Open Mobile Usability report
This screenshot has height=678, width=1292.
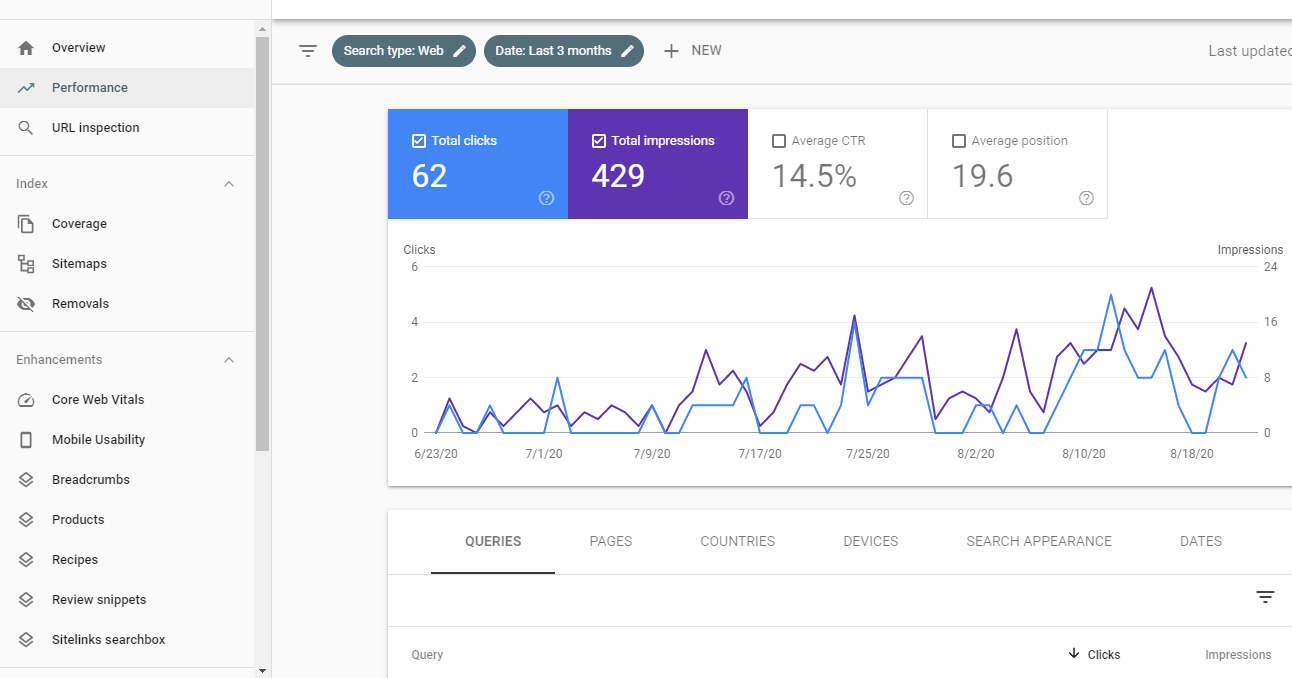pos(98,440)
